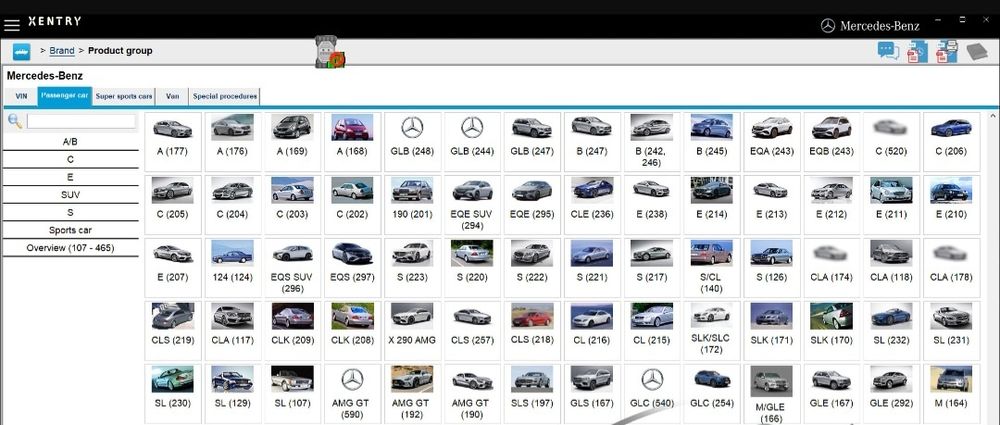
Task: Open the GLB (247) tile
Action: (532, 141)
